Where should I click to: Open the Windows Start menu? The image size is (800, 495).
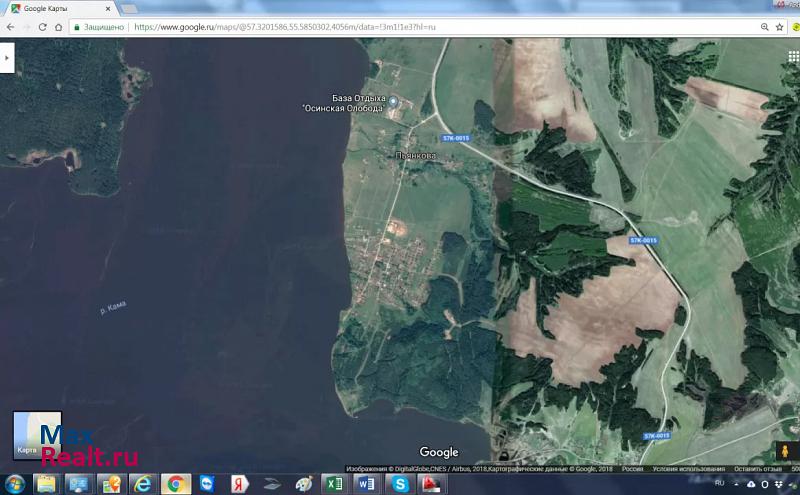point(14,484)
